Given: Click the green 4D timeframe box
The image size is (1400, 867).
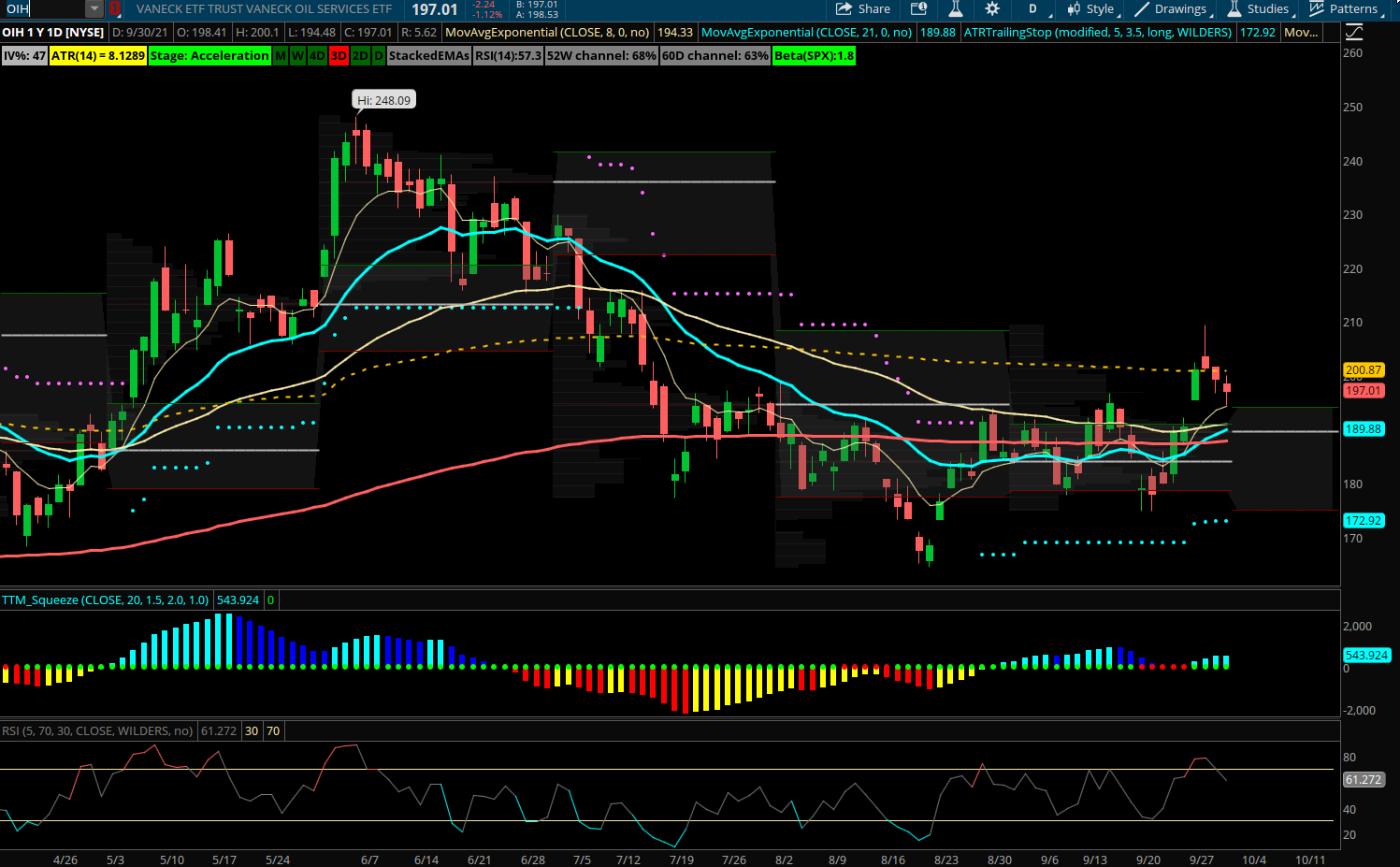Looking at the screenshot, I should [x=317, y=55].
